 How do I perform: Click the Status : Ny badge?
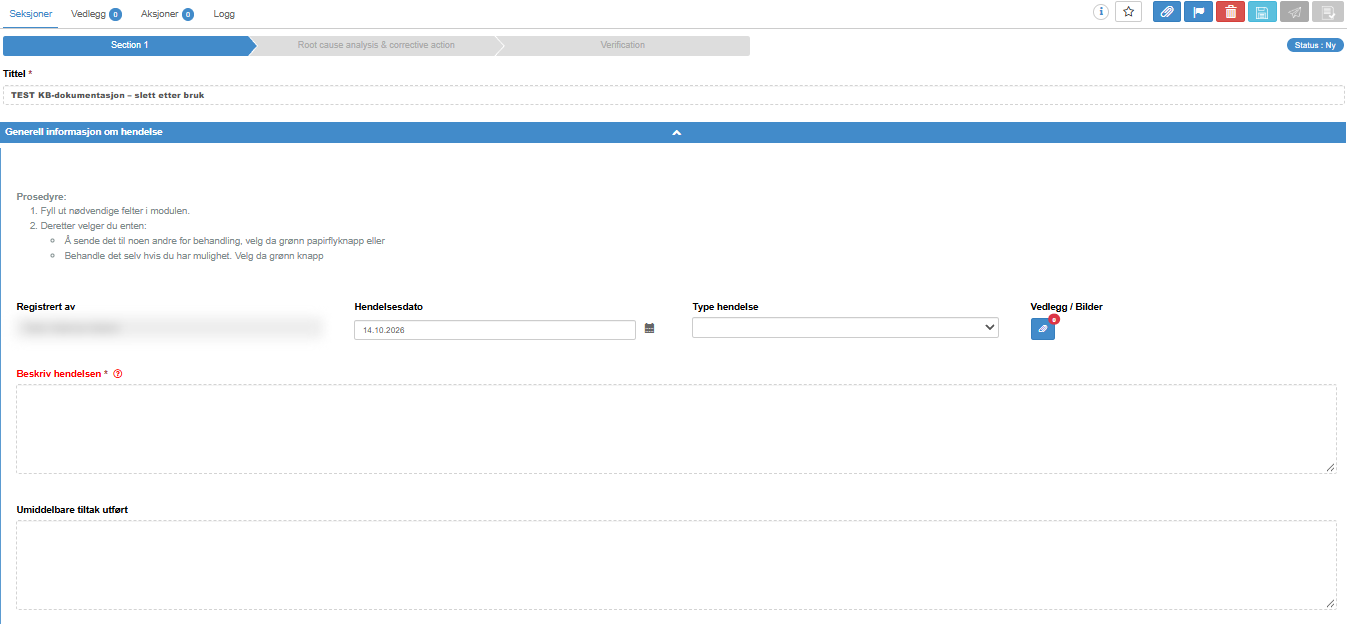[x=1315, y=45]
